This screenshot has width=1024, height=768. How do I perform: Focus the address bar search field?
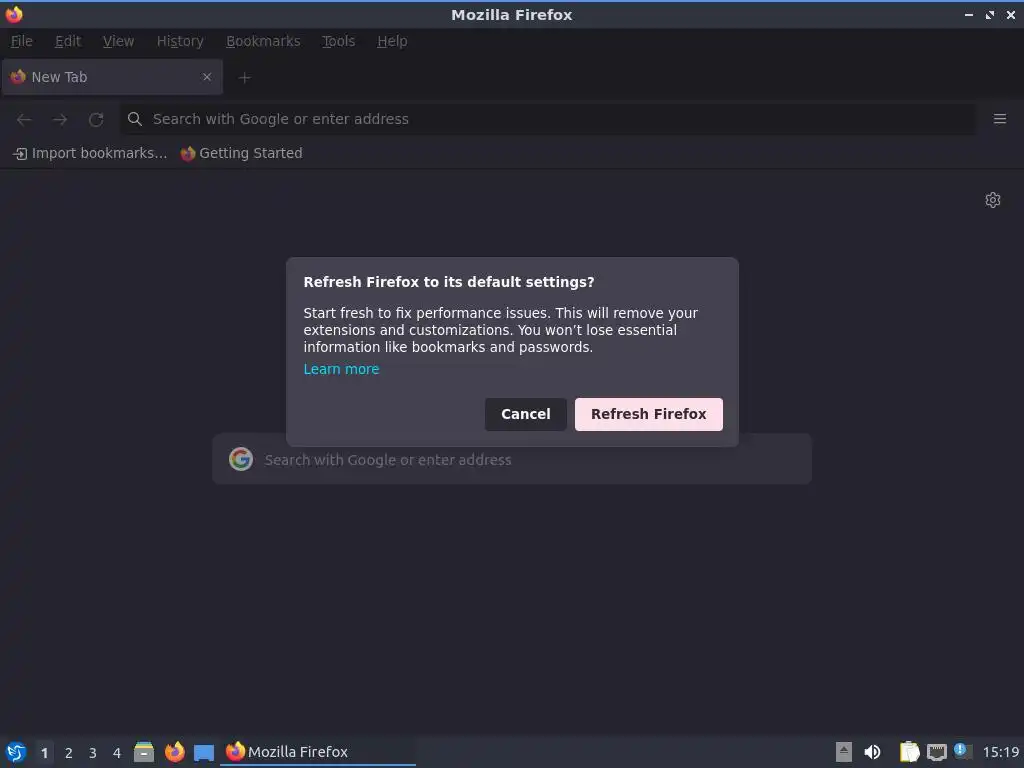[549, 119]
